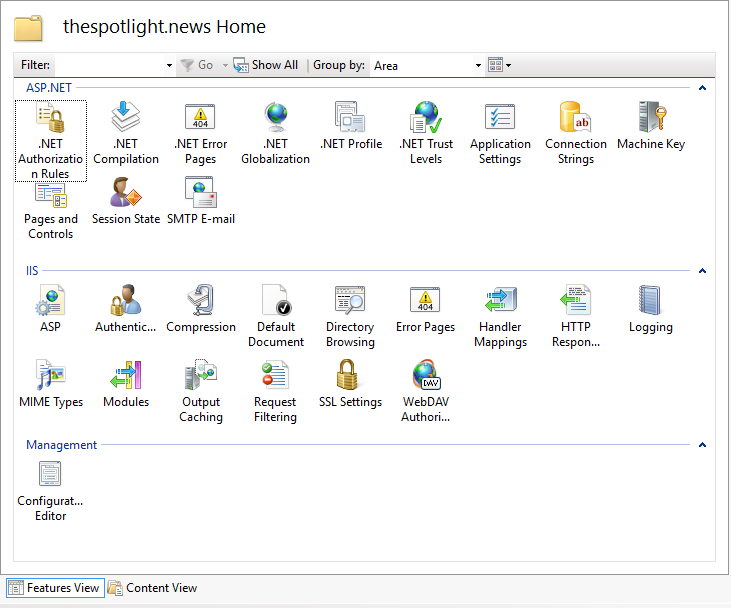Open WebDAV Authoring Rules feature
Image resolution: width=731 pixels, height=608 pixels.
click(426, 391)
